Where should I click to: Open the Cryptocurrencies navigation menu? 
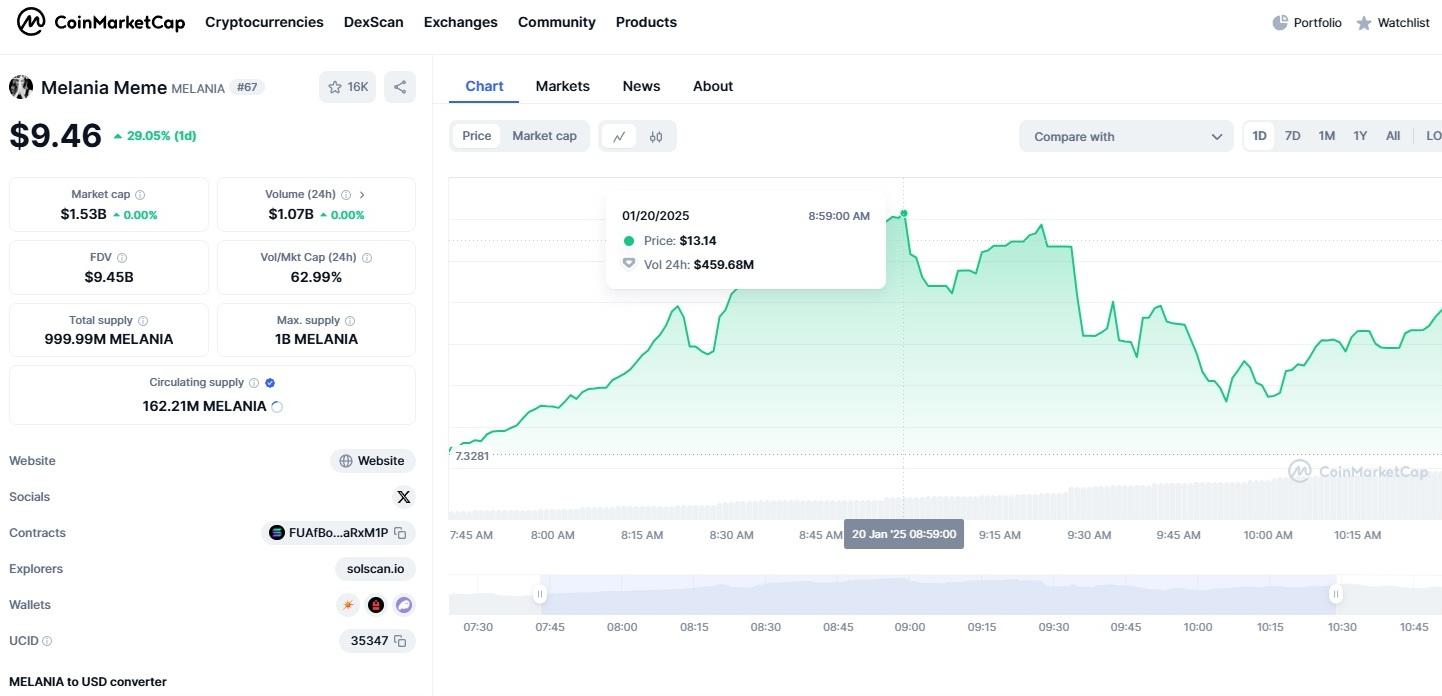(x=264, y=22)
